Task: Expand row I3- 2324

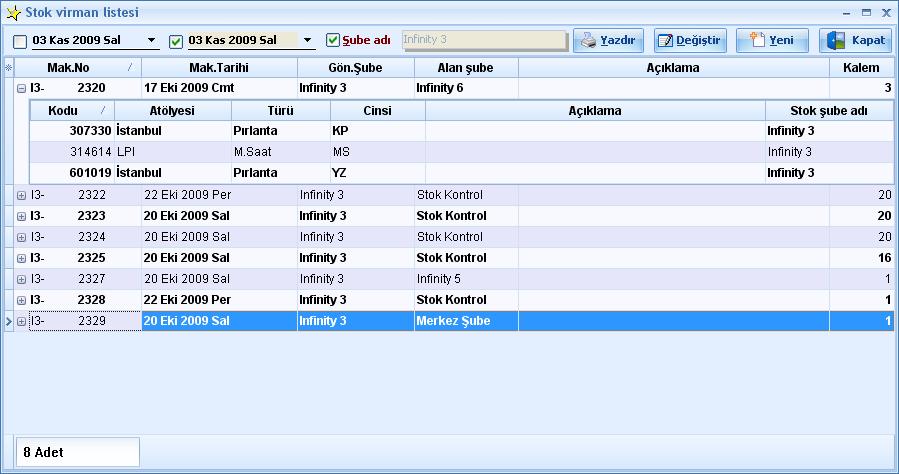Action: (x=21, y=237)
